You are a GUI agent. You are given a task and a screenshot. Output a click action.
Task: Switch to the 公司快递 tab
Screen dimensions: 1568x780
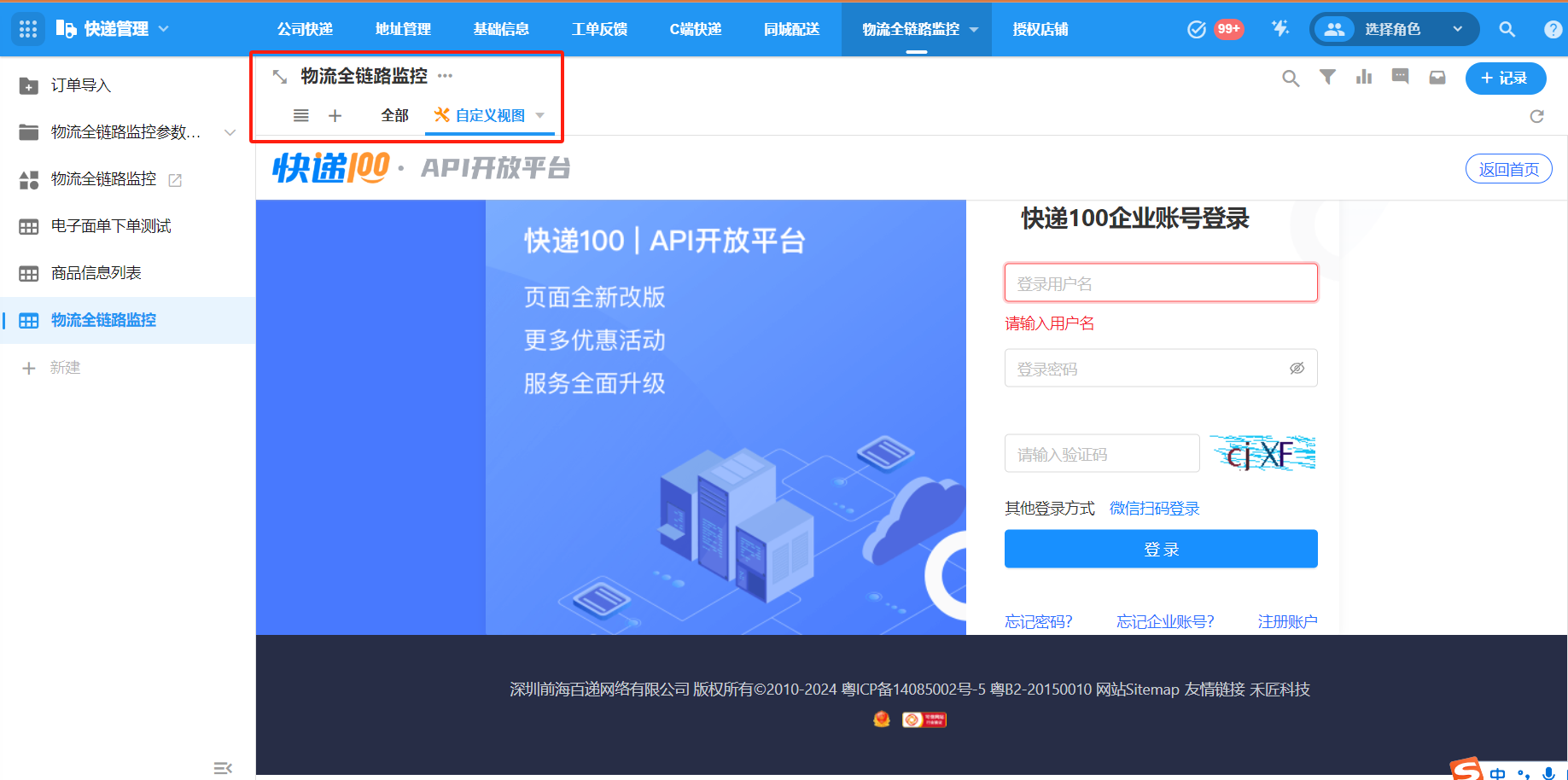[x=305, y=29]
